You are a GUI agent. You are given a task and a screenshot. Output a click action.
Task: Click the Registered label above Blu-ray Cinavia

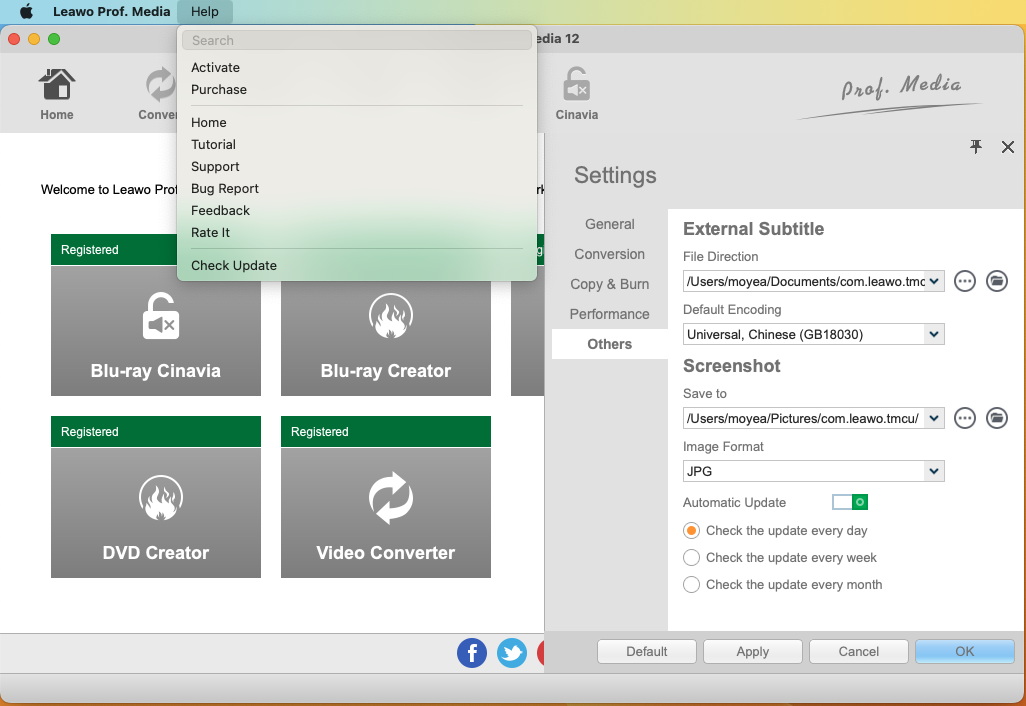pyautogui.click(x=90, y=250)
